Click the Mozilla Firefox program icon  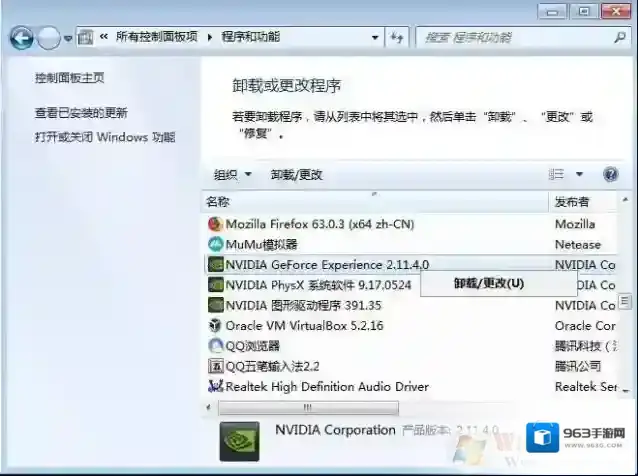(215, 224)
